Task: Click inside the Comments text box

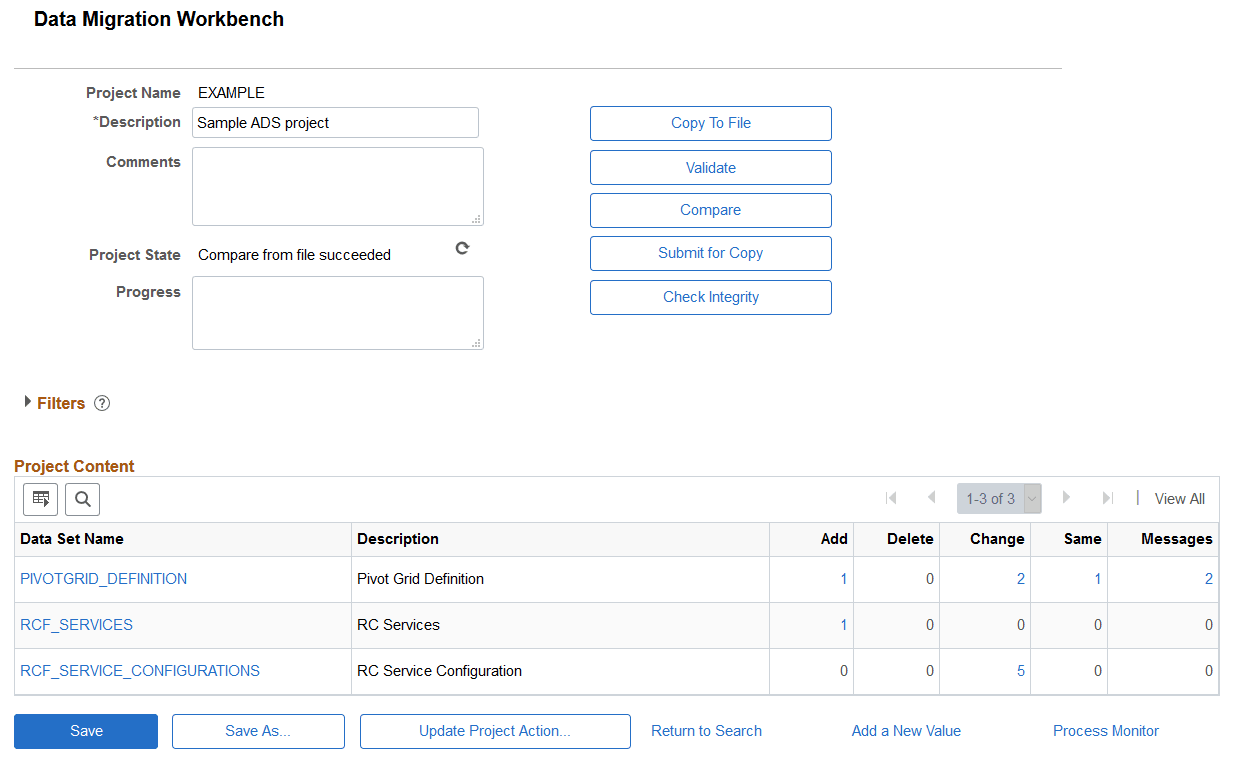Action: click(x=337, y=186)
